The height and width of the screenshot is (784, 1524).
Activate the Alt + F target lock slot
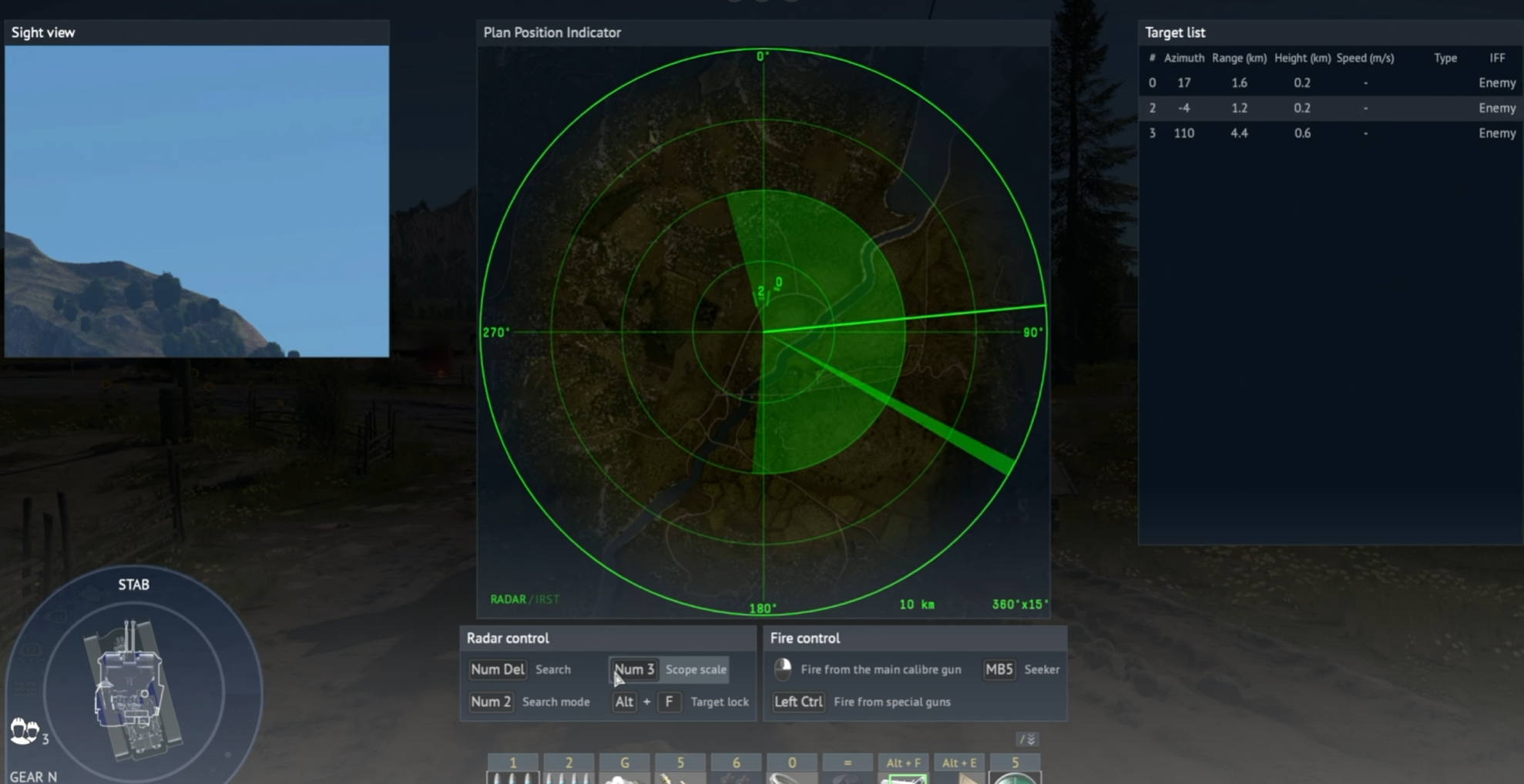904,769
